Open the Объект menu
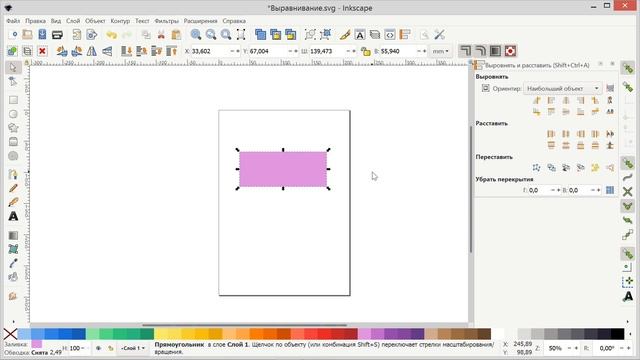 coord(95,21)
